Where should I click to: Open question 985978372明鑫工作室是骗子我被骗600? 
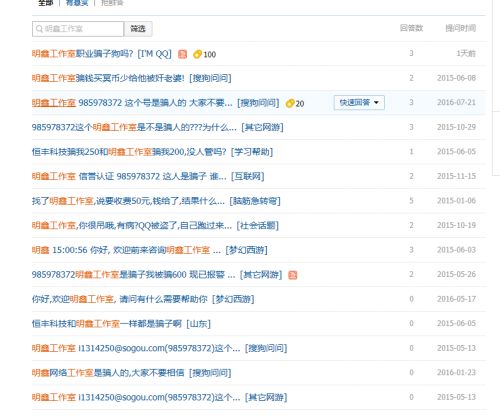(x=133, y=275)
